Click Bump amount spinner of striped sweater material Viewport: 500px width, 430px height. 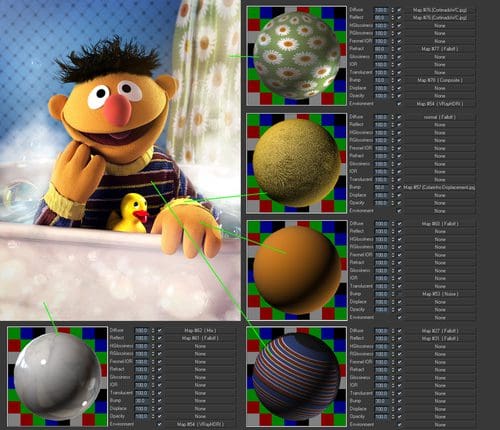(392, 401)
